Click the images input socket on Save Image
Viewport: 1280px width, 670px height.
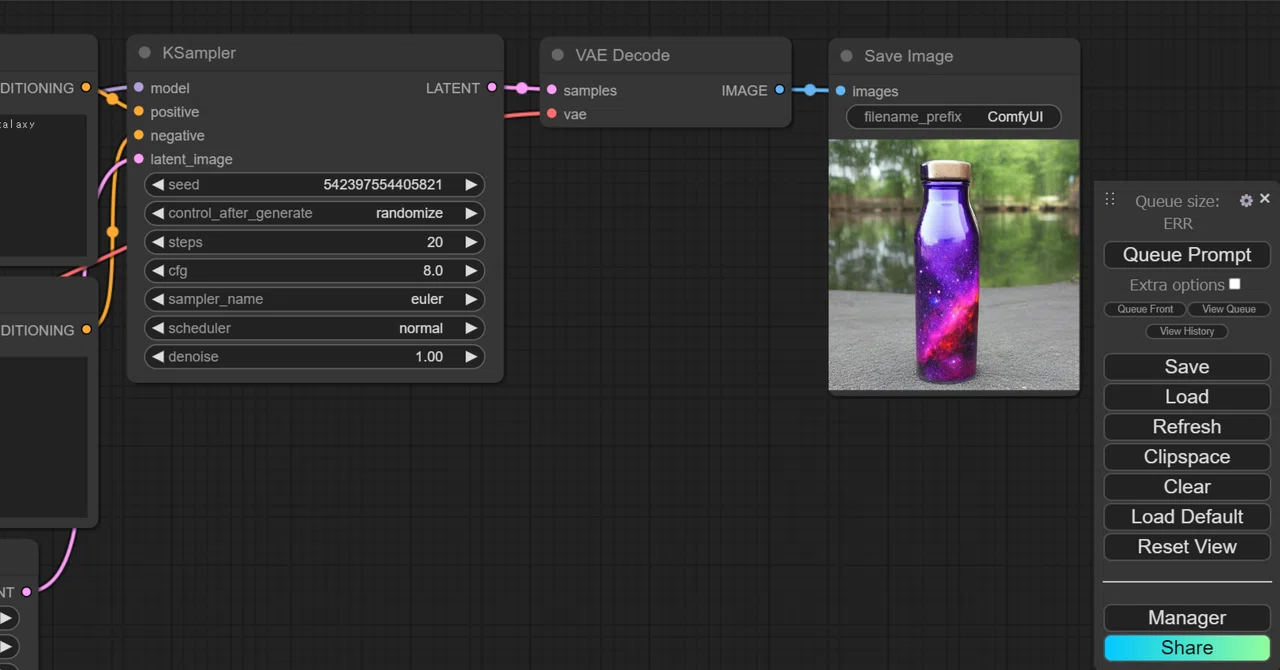(x=840, y=91)
